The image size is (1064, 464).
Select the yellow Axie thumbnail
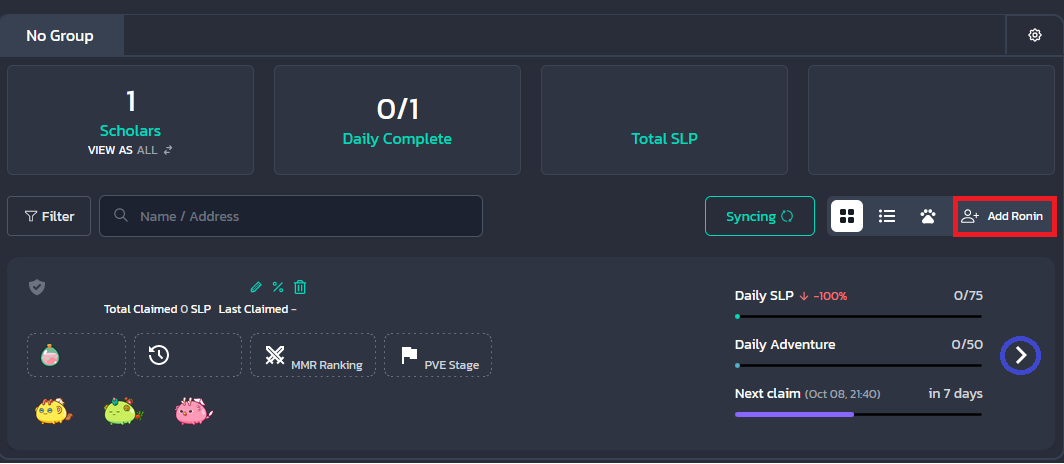[x=53, y=410]
